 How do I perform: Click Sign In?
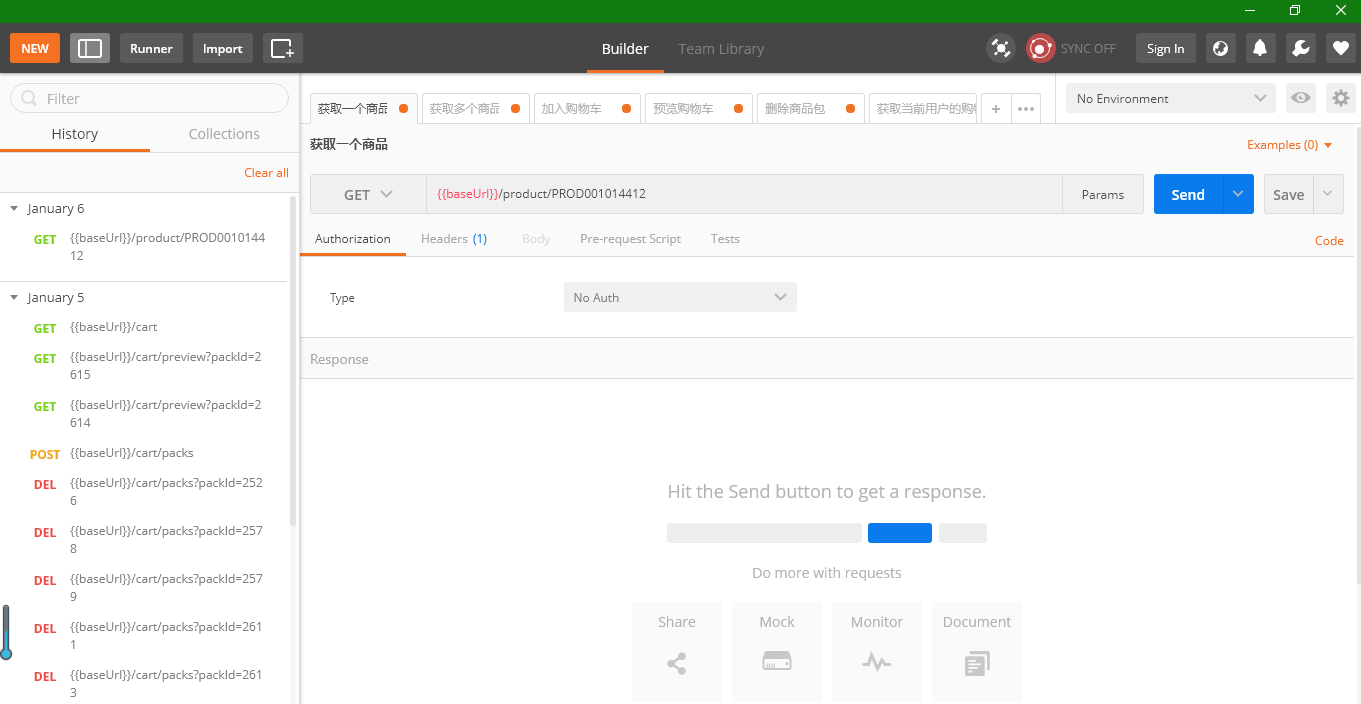pyautogui.click(x=1166, y=48)
